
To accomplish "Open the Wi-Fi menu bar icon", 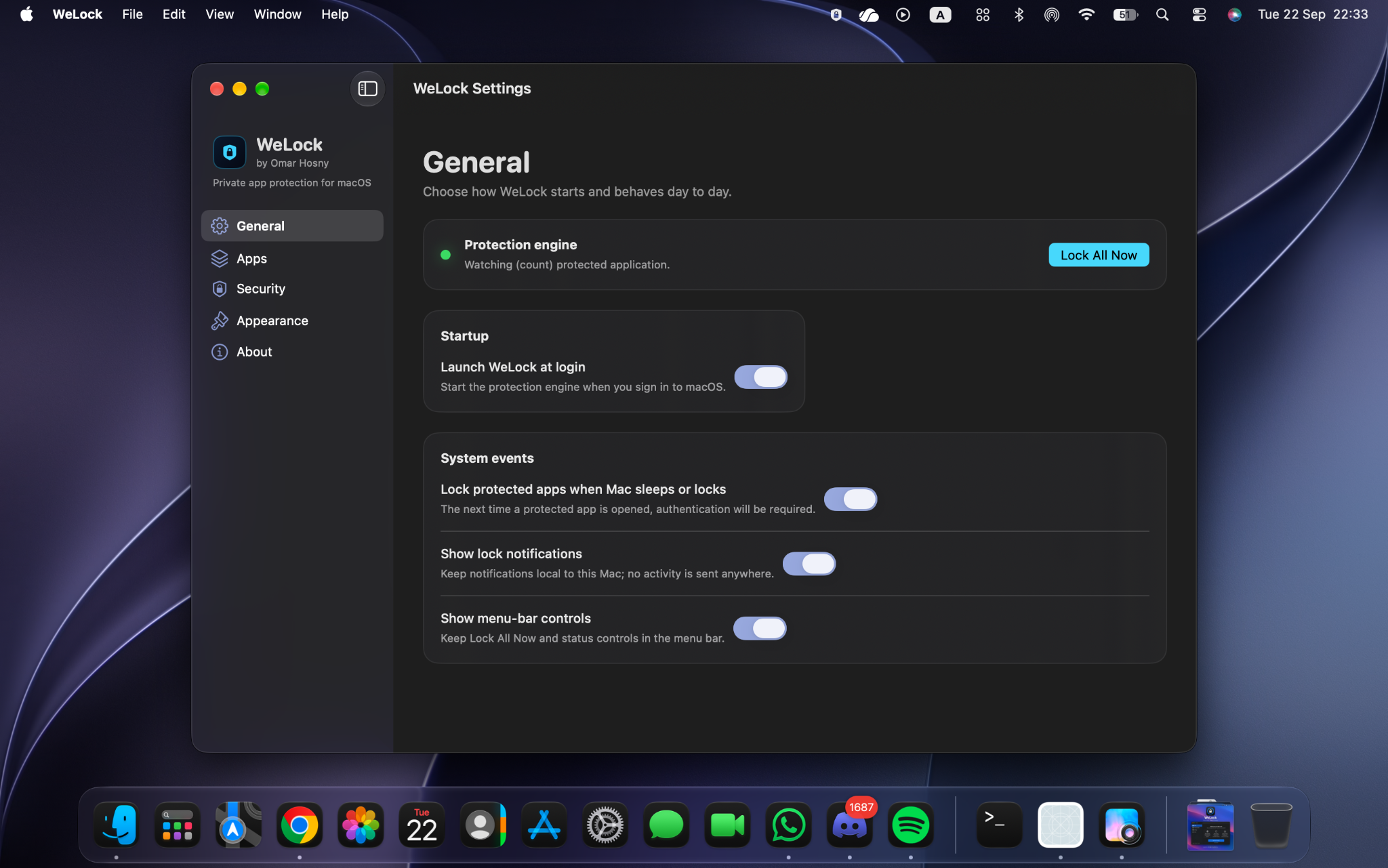I will click(1086, 14).
